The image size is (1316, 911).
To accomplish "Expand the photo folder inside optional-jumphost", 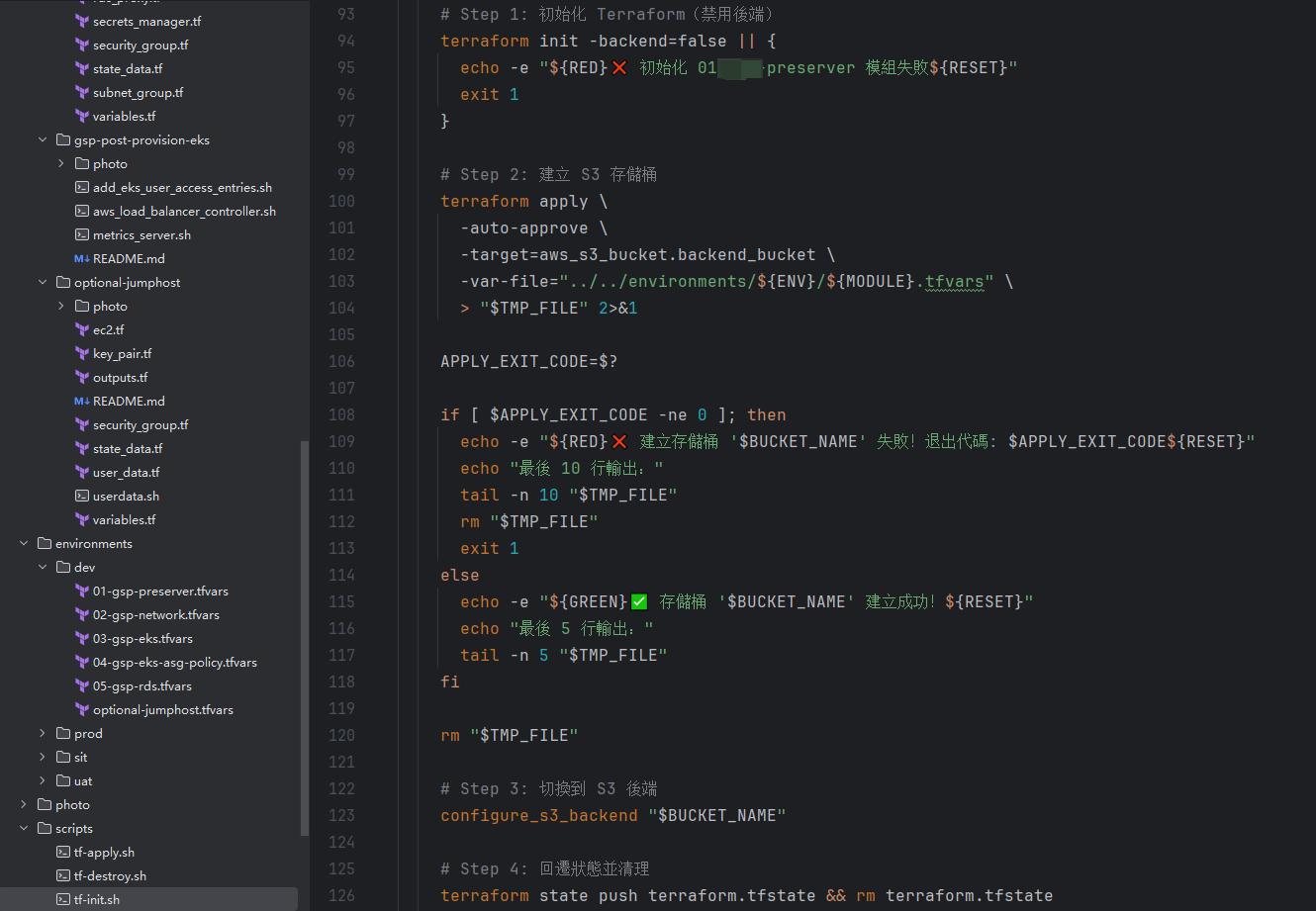I will [61, 307].
